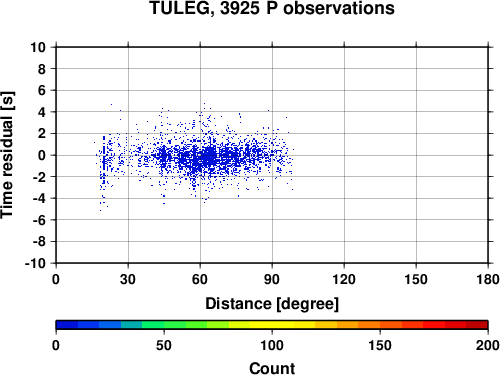The image size is (500, 375).
Task: Click the y-axis tick label -4
Action: click(x=39, y=198)
